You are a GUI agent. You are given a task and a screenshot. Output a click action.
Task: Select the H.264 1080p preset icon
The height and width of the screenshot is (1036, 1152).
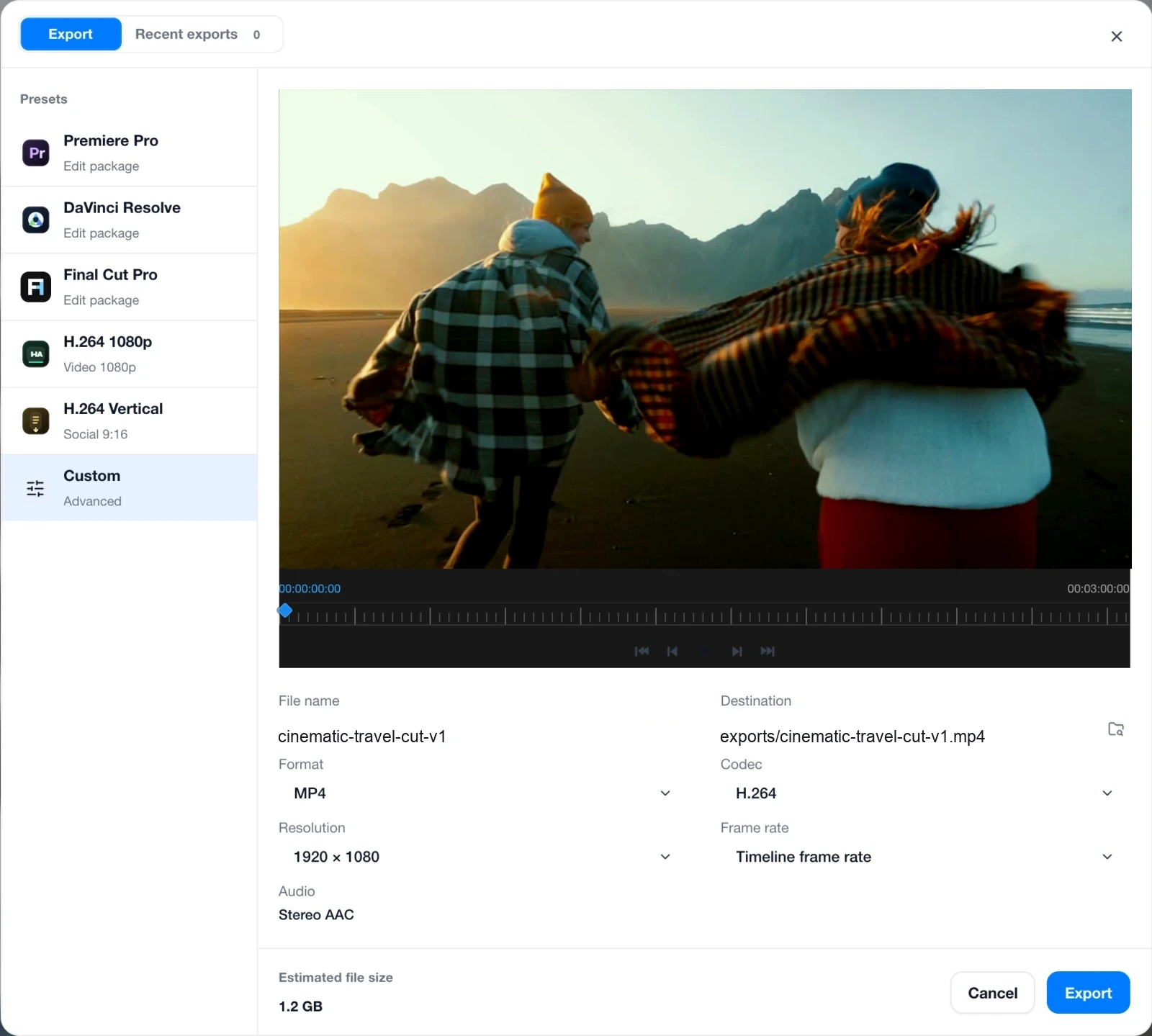click(x=35, y=353)
